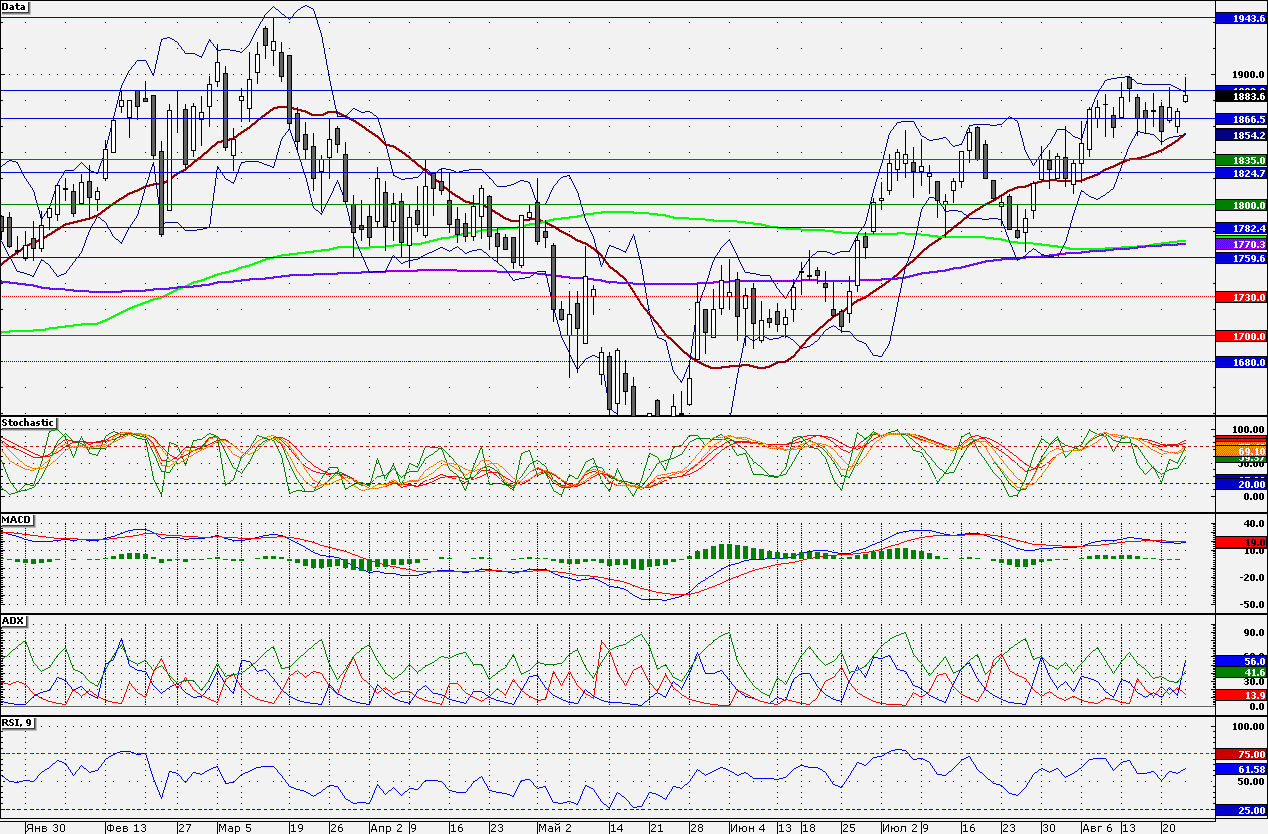
Task: Click the red 19.0 MACD value tag
Action: 1239,541
